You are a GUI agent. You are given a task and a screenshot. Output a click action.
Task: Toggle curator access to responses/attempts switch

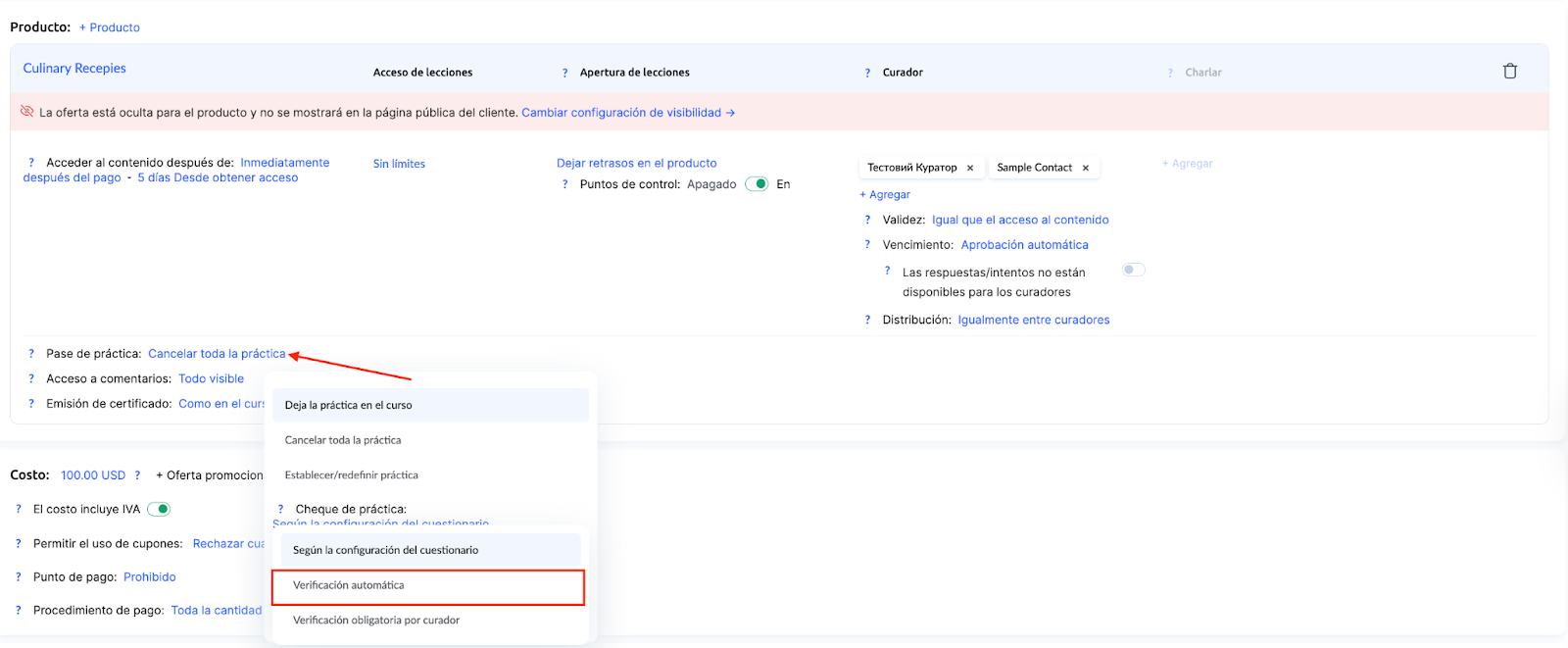click(1133, 271)
